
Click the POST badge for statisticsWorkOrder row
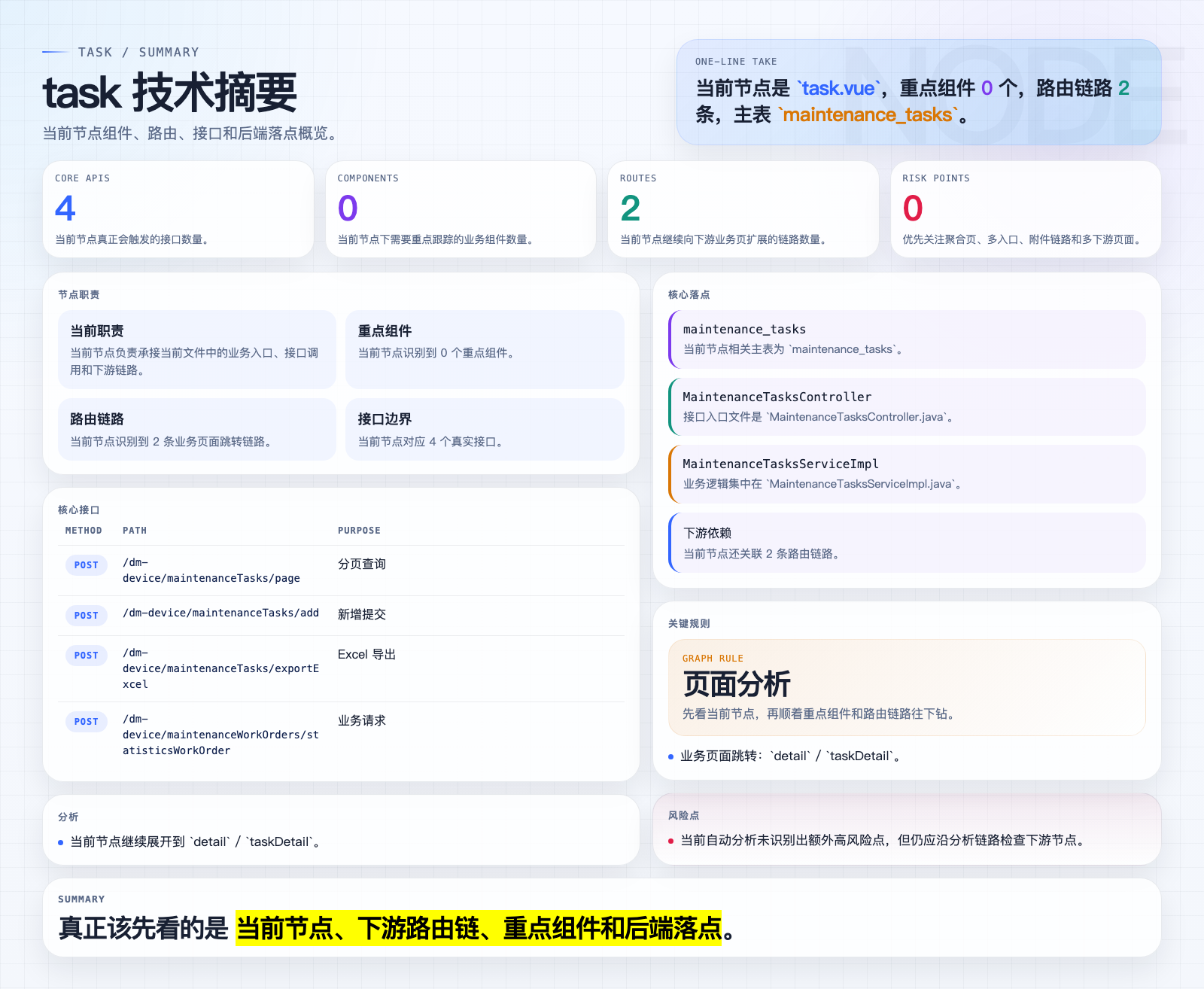tap(87, 721)
